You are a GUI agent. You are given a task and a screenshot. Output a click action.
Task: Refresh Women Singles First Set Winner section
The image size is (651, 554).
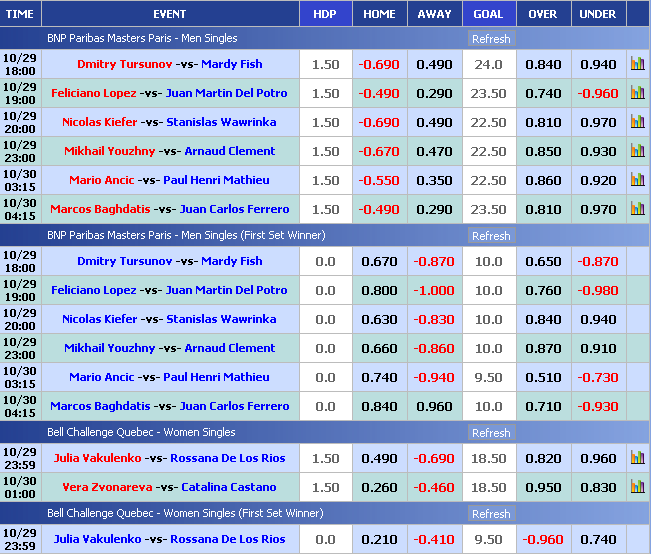click(490, 514)
